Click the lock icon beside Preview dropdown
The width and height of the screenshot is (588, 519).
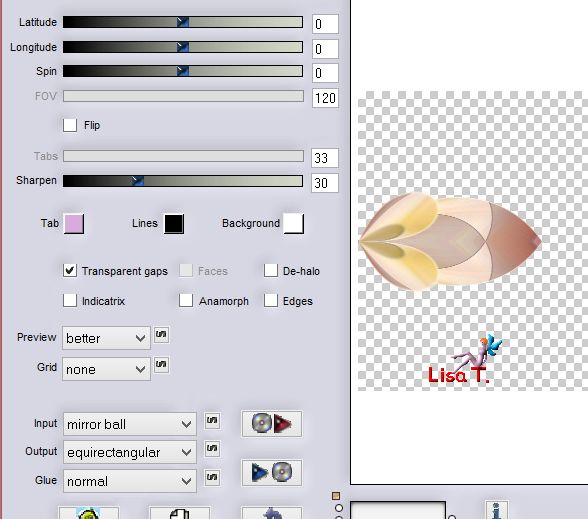(161, 334)
